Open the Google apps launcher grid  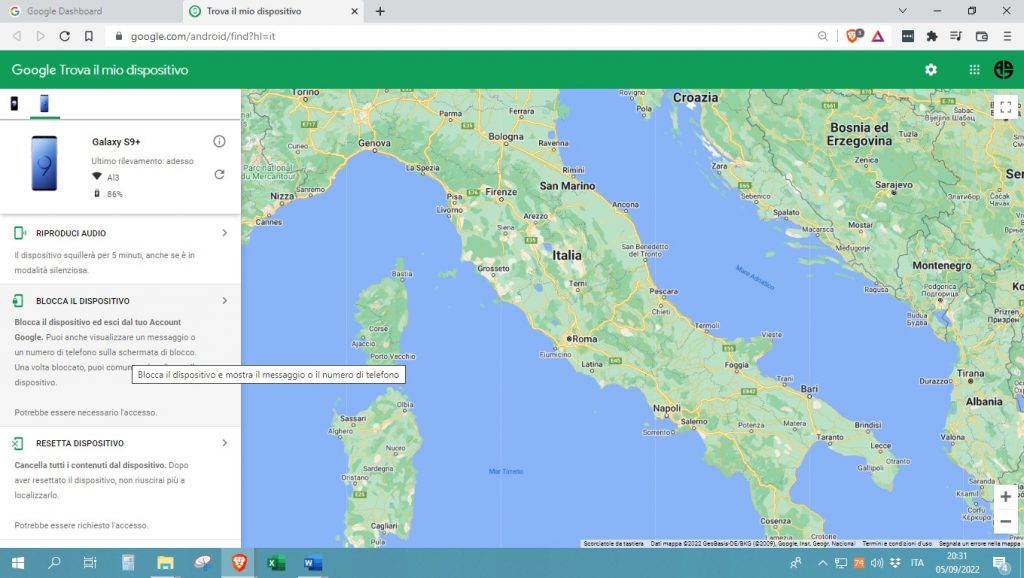click(972, 70)
